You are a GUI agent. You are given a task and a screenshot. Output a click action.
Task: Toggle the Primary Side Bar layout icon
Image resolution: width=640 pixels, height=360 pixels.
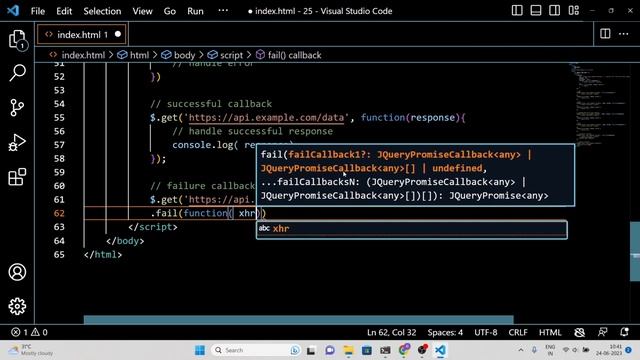(517, 11)
